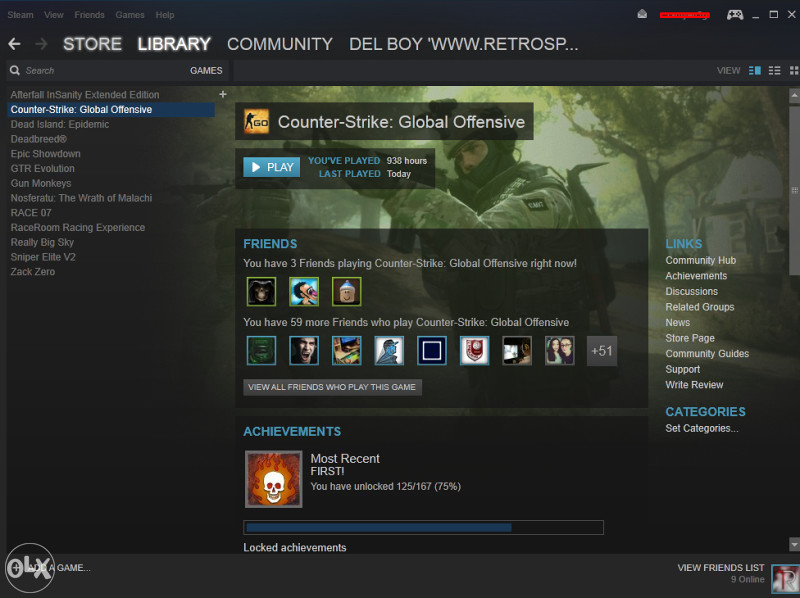Viewport: 800px width, 598px height.
Task: Show the +51 more friends tile
Action: click(602, 351)
